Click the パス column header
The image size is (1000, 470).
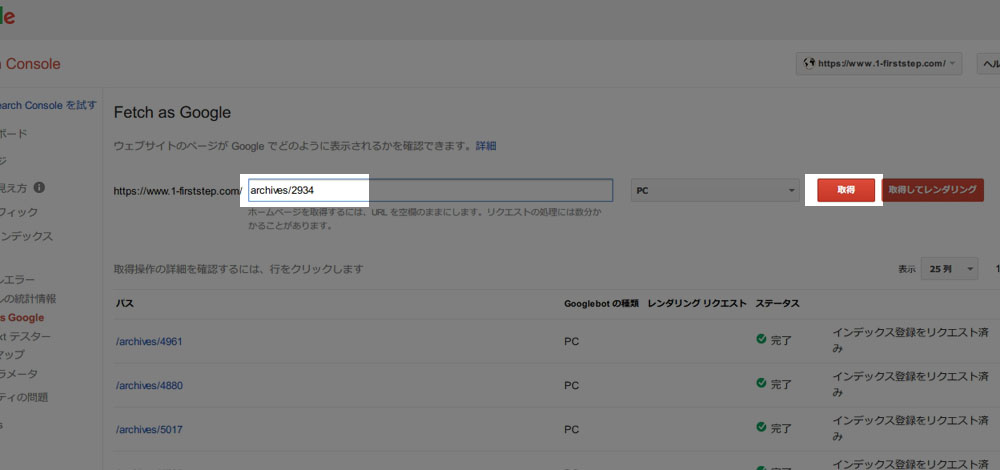click(124, 304)
